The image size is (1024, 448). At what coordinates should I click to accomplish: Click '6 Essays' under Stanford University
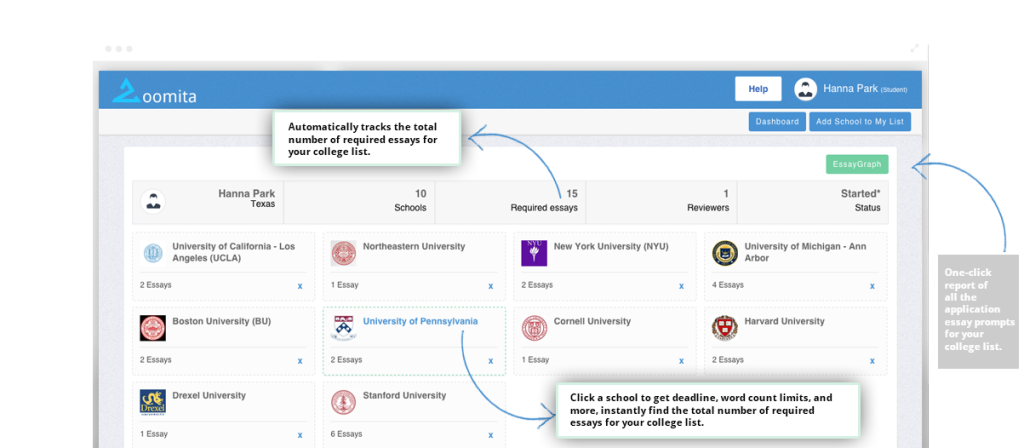click(346, 434)
